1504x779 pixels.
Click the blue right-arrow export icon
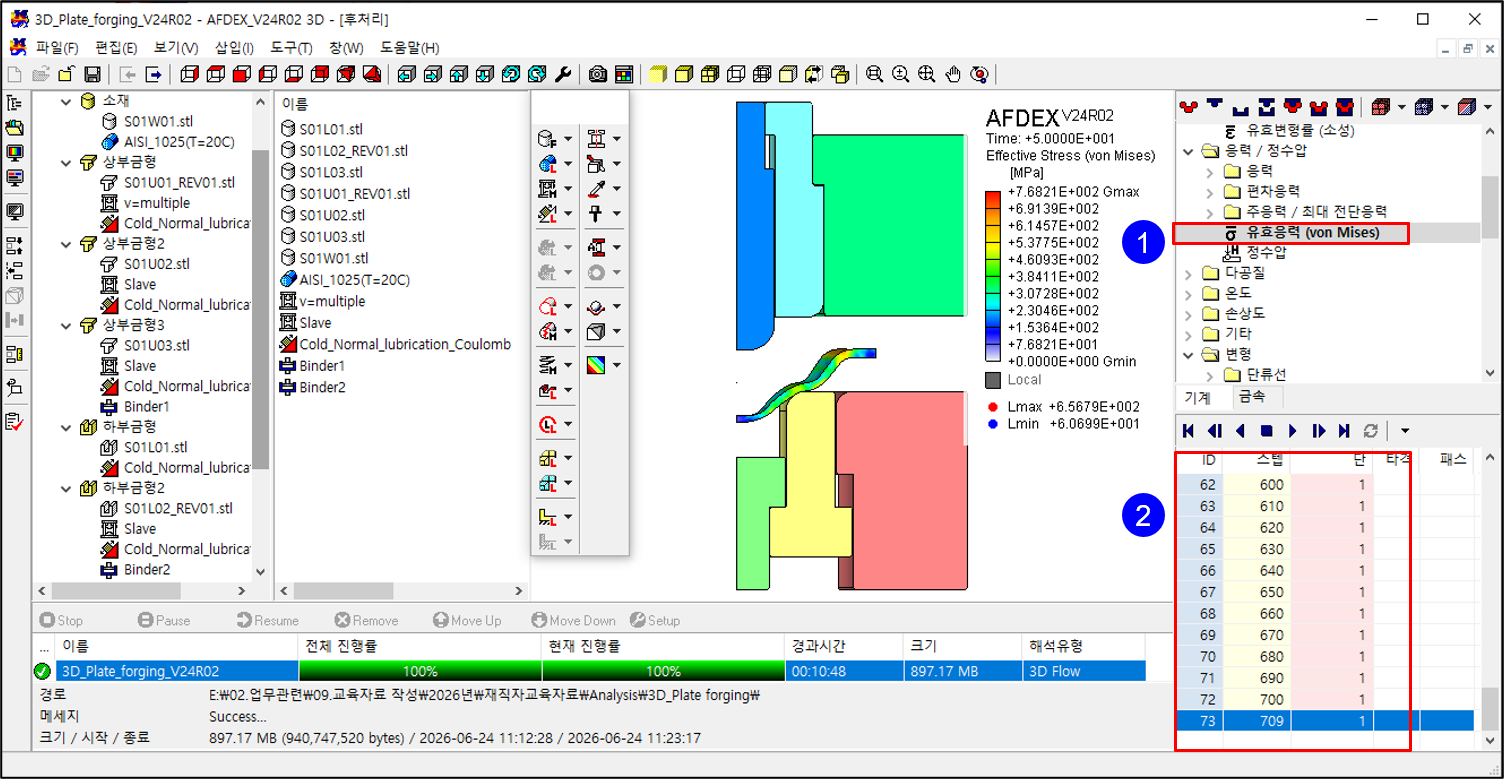click(154, 74)
